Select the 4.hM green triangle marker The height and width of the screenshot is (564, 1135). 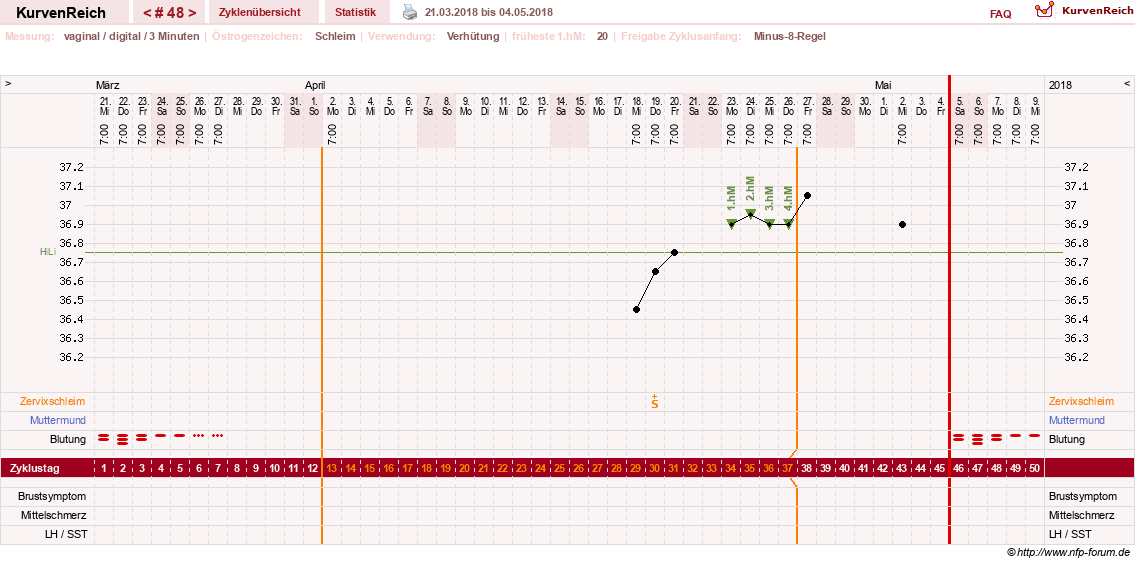click(788, 224)
